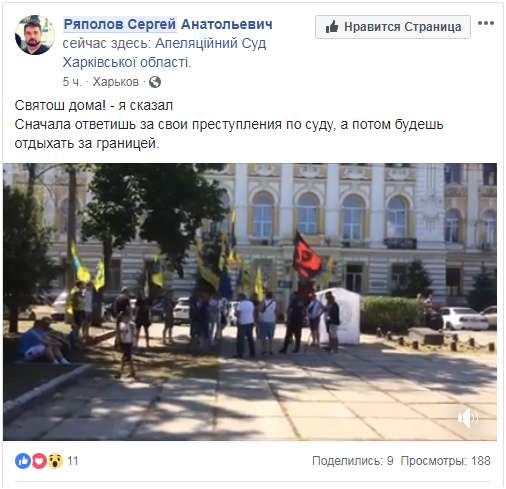Screen dimensions: 506x489
Task: Play the protest video in the post
Action: 250,302
